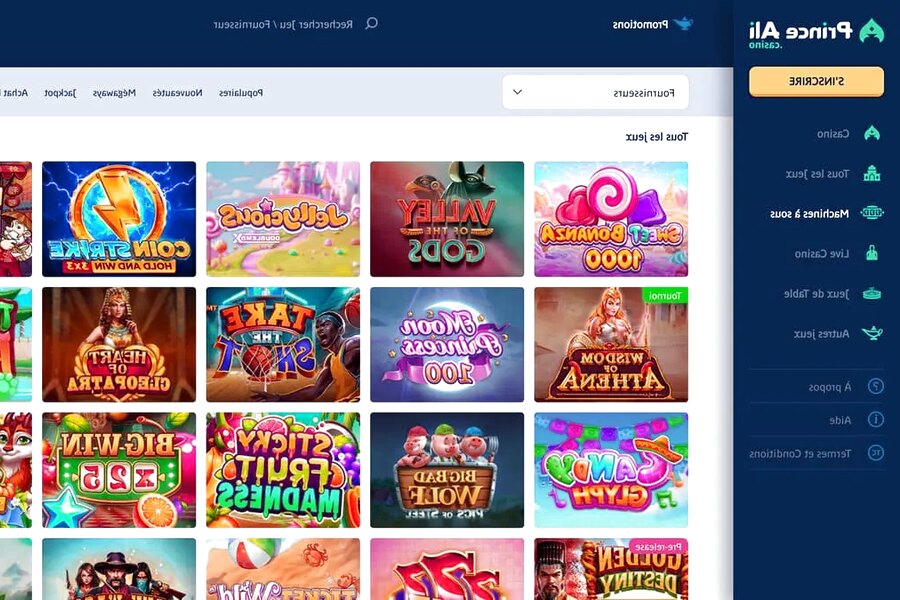Open the Termes et Conditions link
Image resolution: width=900 pixels, height=600 pixels.
(800, 454)
